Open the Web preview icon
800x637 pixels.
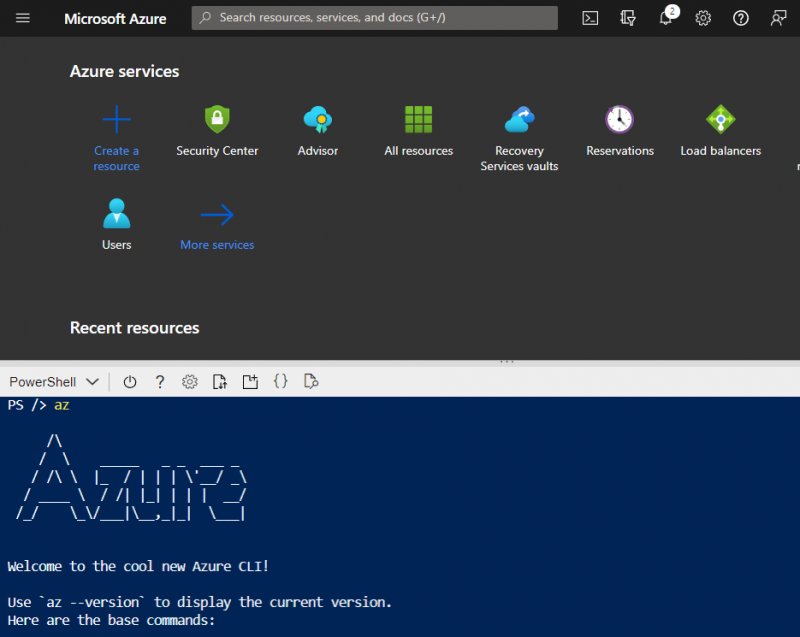coord(311,381)
